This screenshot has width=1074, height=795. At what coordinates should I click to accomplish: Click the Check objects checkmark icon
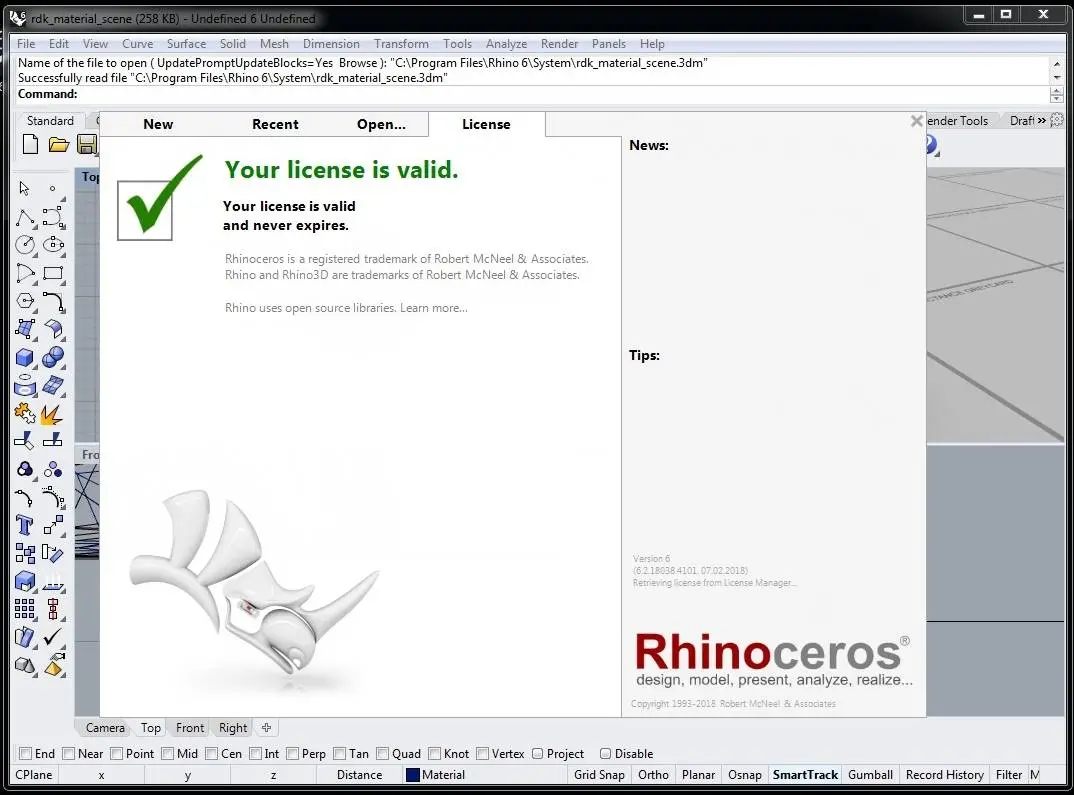pos(53,637)
